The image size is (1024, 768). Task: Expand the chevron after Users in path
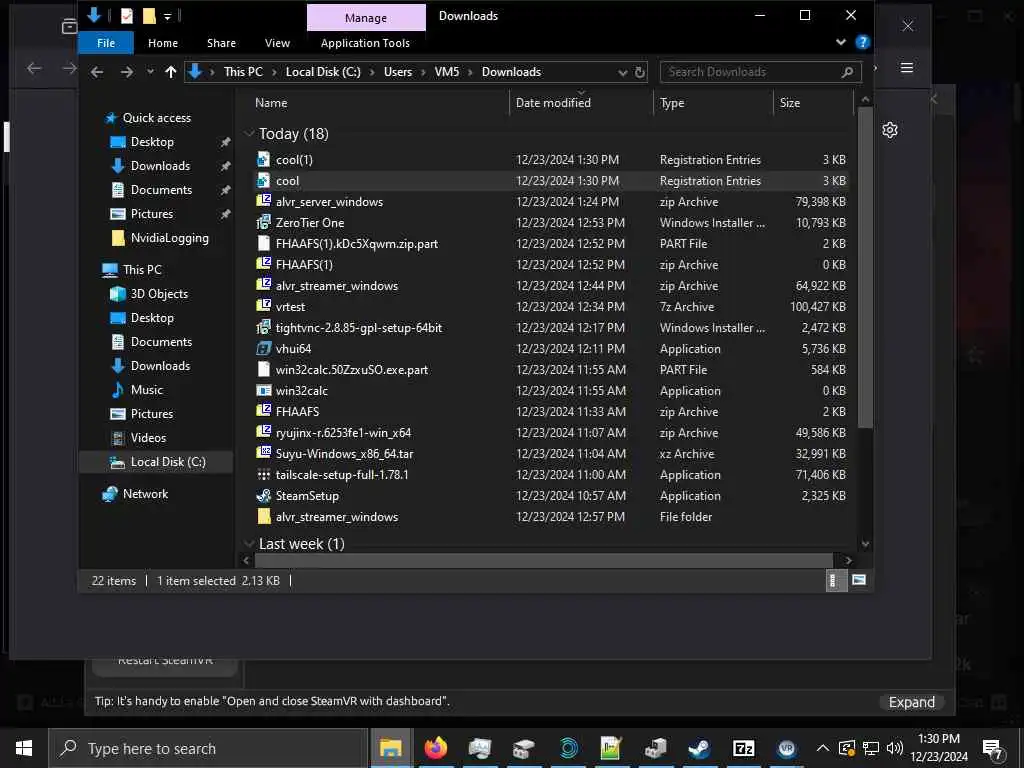[x=423, y=72]
